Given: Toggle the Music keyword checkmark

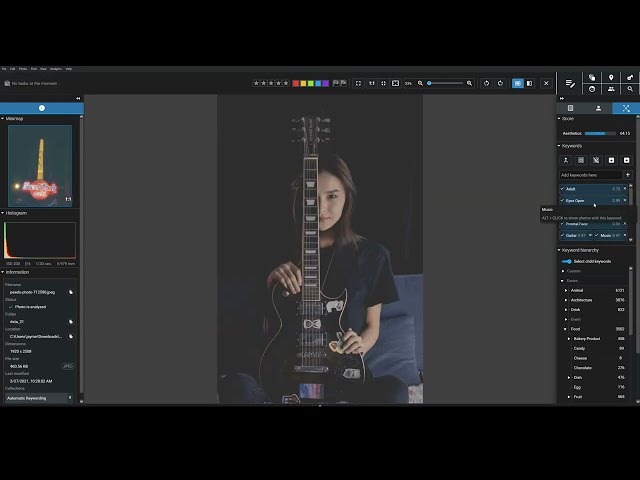Looking at the screenshot, I should [x=597, y=236].
